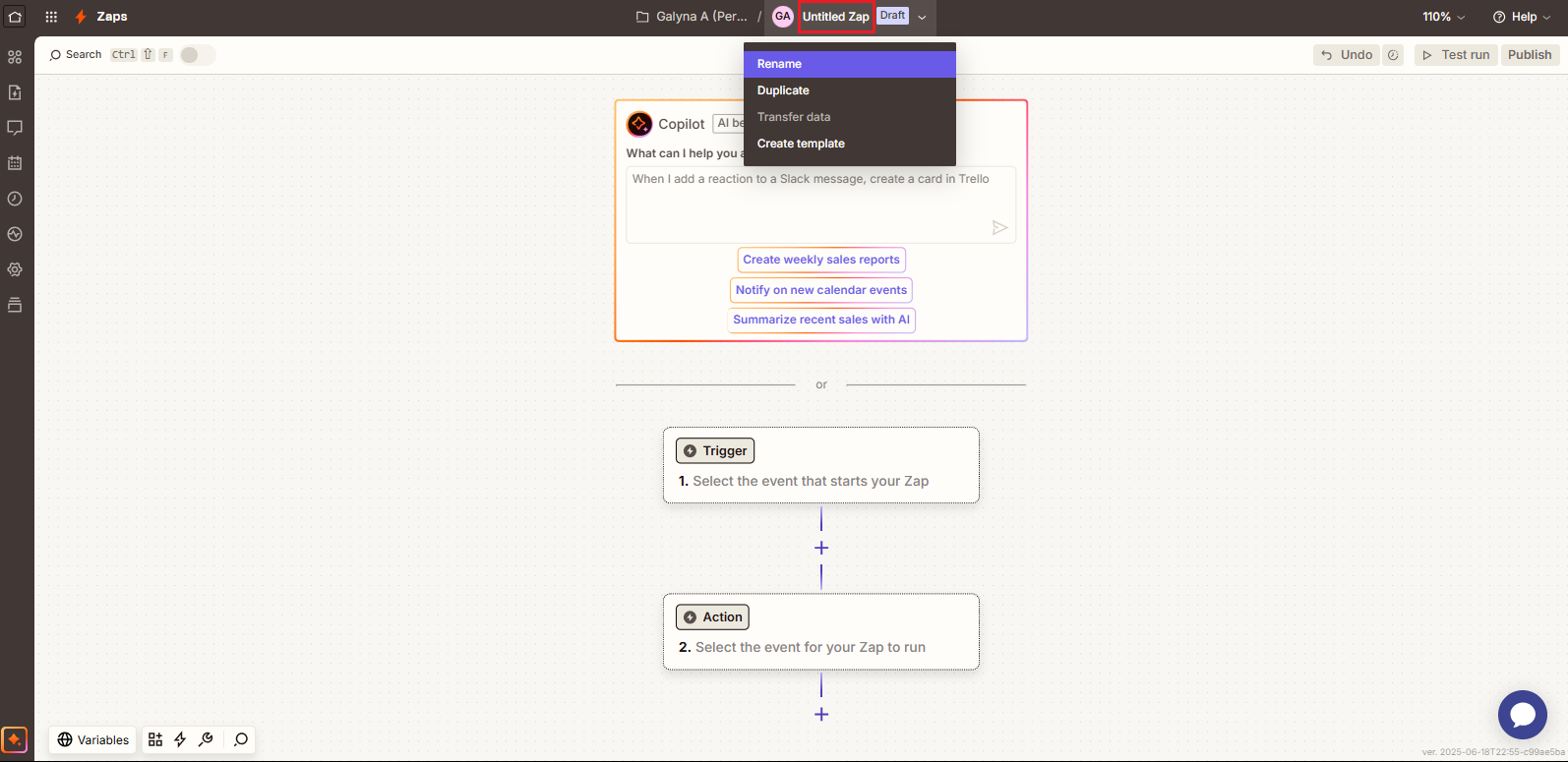Click the lightning bolt icon in bottom toolbar
The height and width of the screenshot is (762, 1568).
pos(180,739)
